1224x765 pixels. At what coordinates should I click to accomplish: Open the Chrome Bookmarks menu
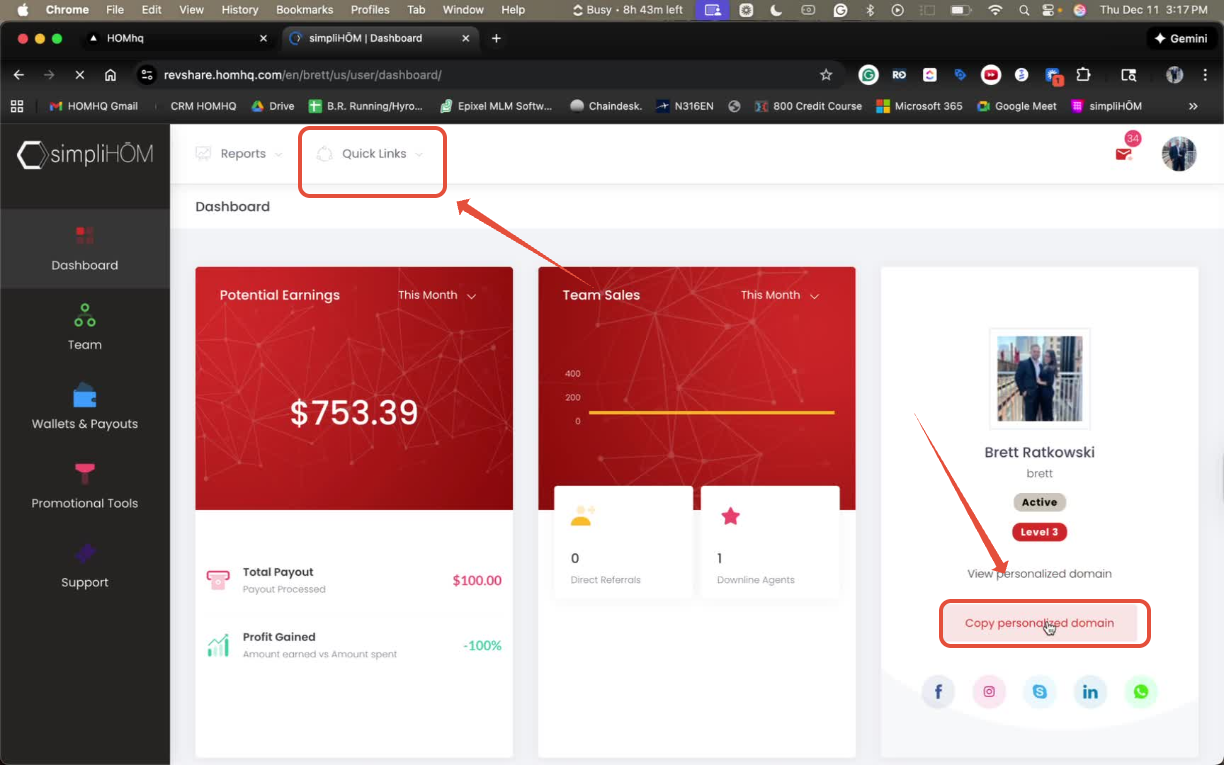[304, 10]
